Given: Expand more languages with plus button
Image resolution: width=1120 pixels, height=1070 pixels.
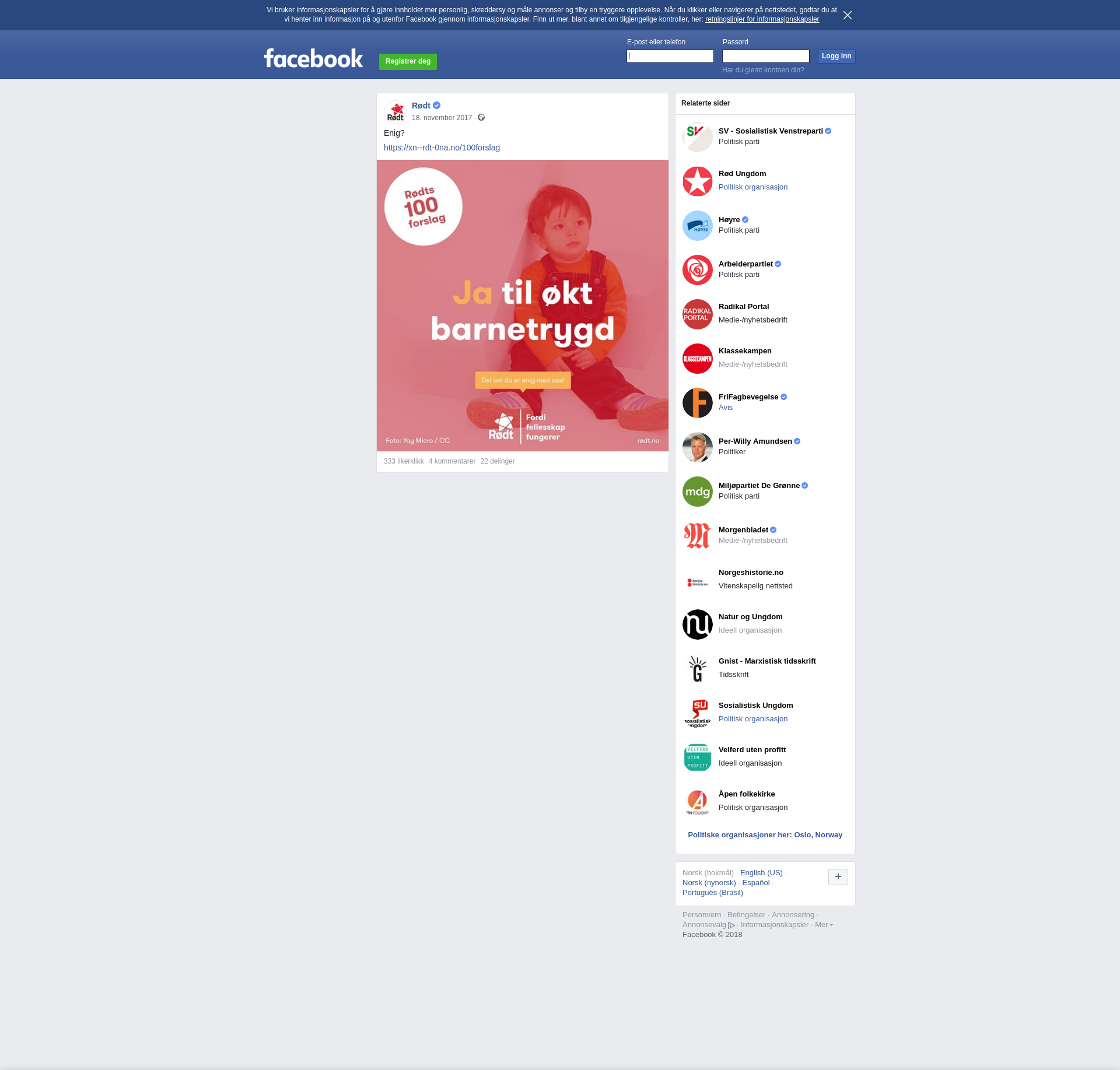Looking at the screenshot, I should (838, 876).
